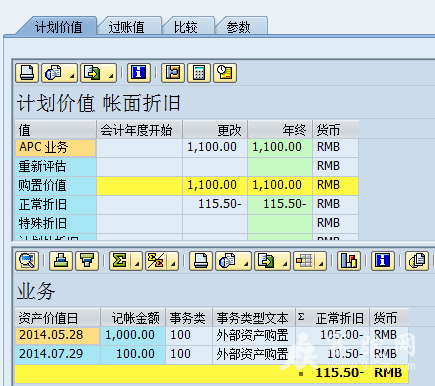Click the details magnifier icon in lower toolbar
435x386 pixels.
pos(27,261)
